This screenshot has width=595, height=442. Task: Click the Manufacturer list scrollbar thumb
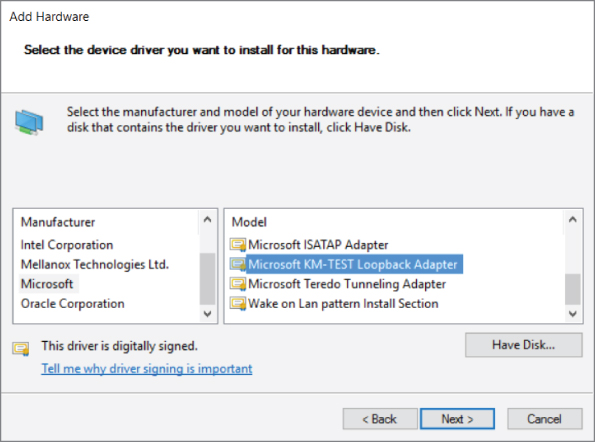[x=208, y=278]
